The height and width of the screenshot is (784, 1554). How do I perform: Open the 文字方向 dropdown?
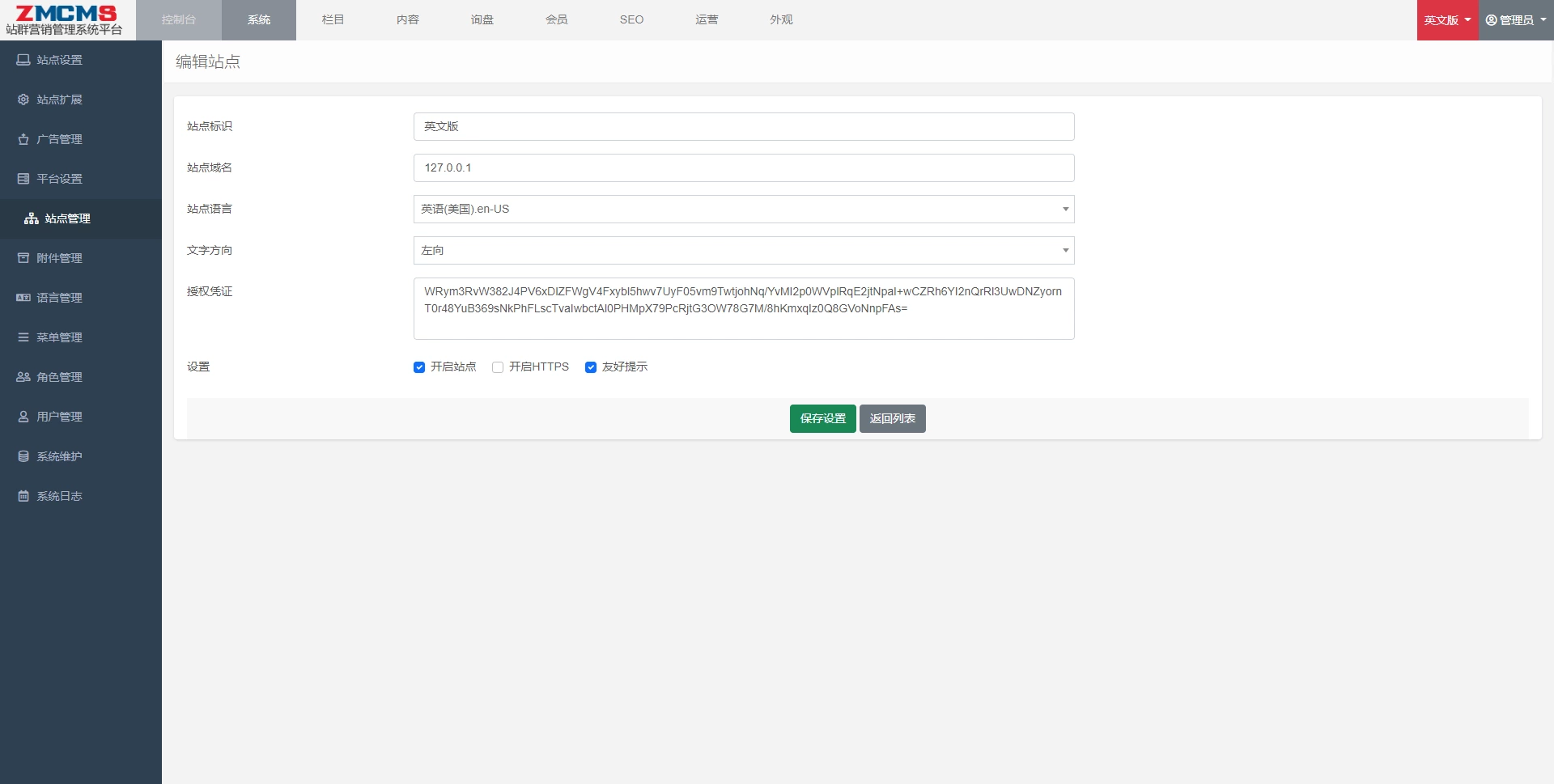[744, 250]
